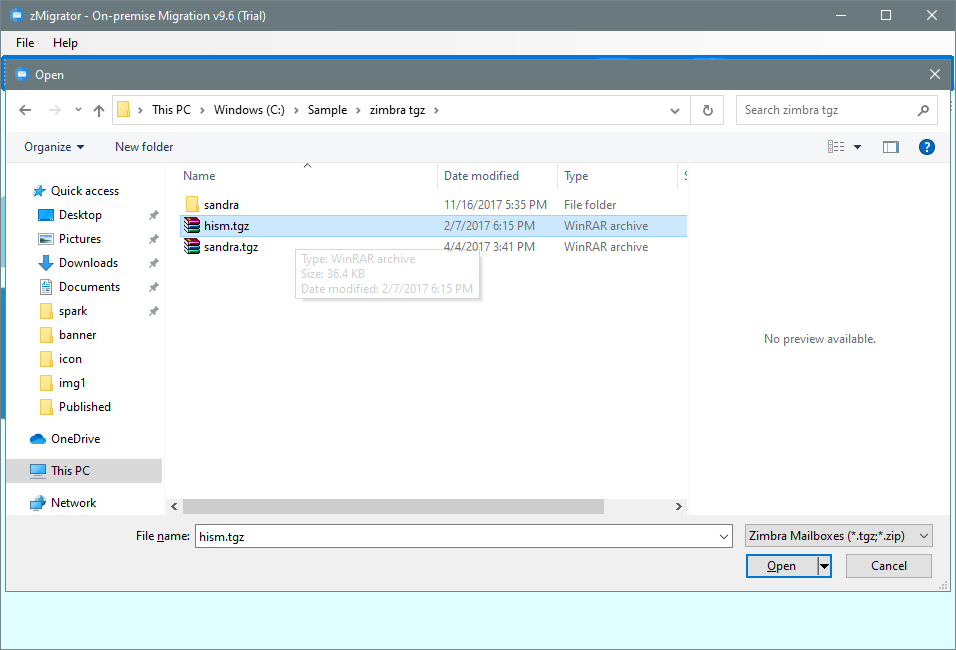956x650 pixels.
Task: Open Published folder in sidebar
Action: 85,407
